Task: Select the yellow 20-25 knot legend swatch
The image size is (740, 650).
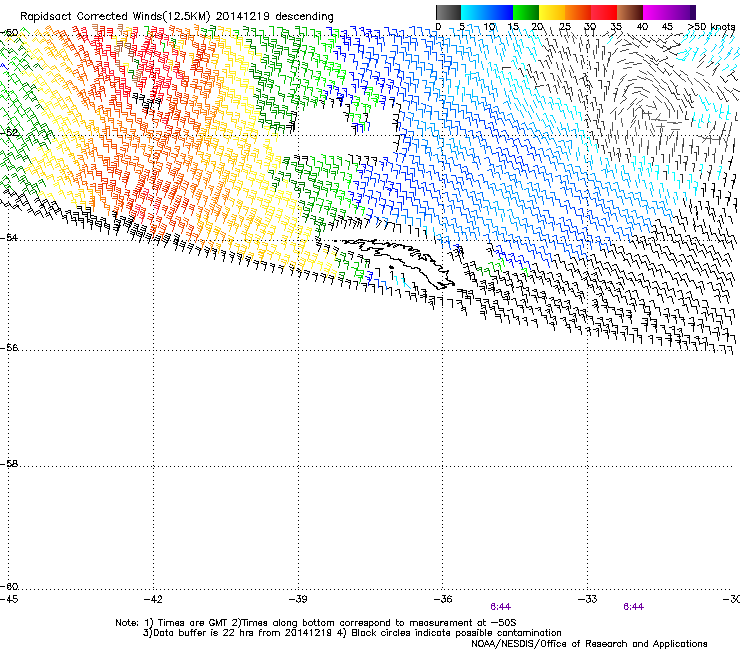Action: pyautogui.click(x=552, y=12)
